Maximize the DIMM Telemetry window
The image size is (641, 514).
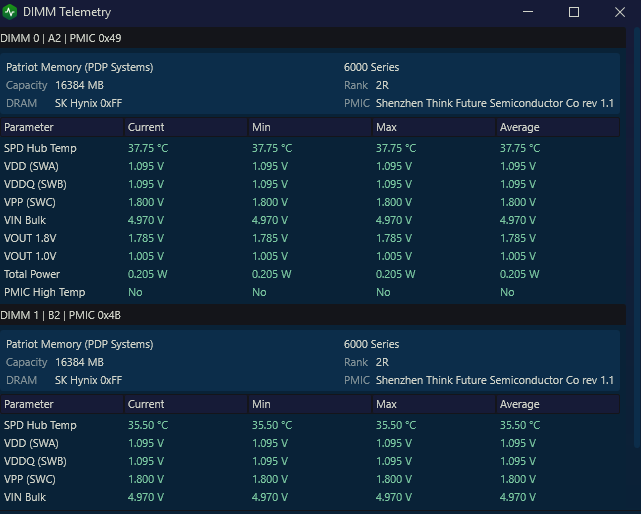[574, 12]
